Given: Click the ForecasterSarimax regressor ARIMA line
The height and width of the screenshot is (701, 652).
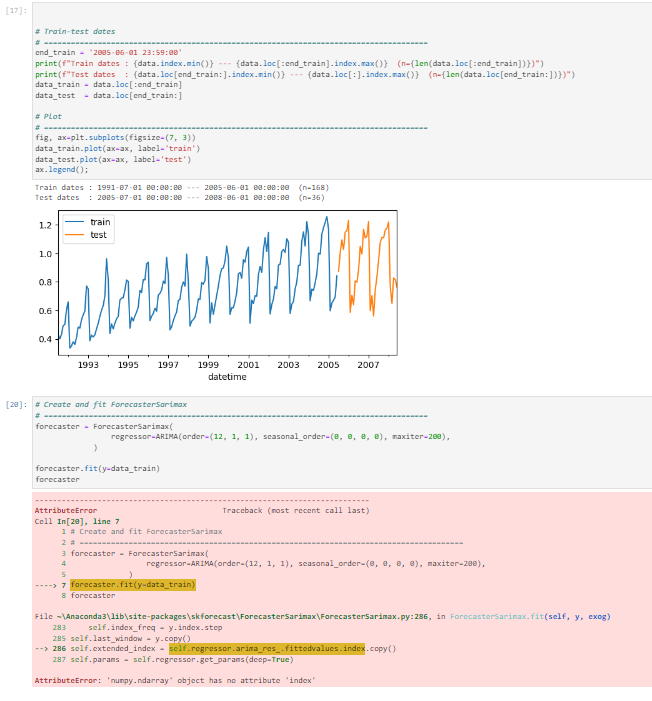Looking at the screenshot, I should click(x=280, y=436).
